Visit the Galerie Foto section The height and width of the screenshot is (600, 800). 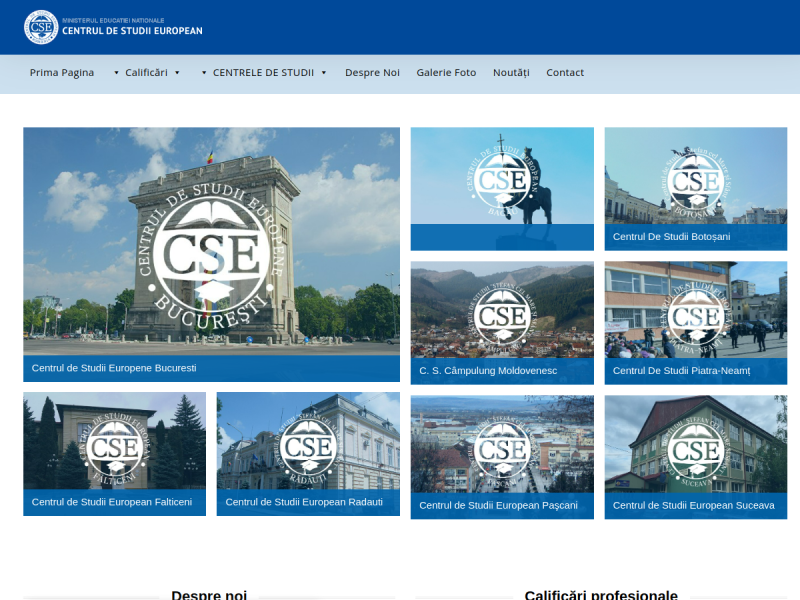point(446,72)
